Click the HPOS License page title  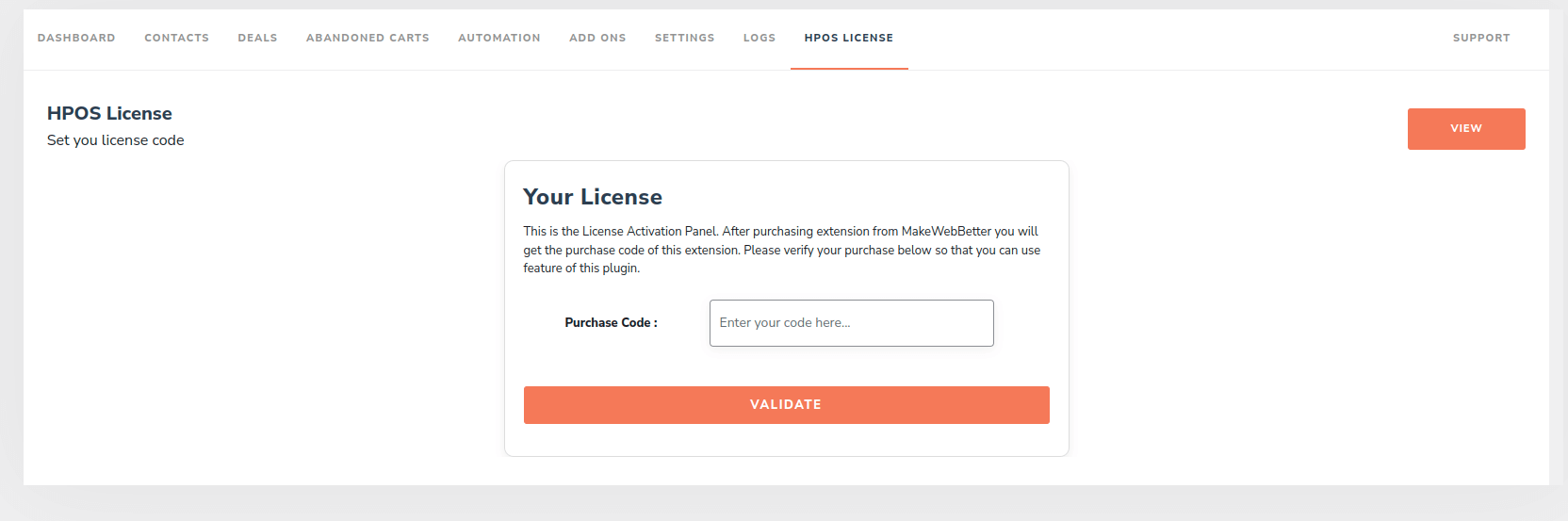point(109,113)
